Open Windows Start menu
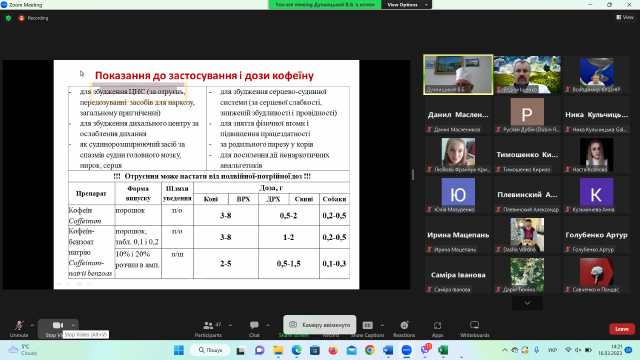This screenshot has height=360, width=640. [x=179, y=350]
